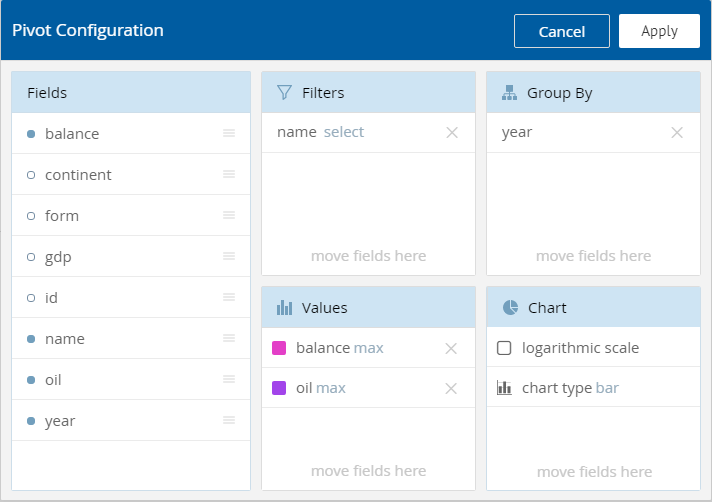Click the pink balance color swatch

279,348
